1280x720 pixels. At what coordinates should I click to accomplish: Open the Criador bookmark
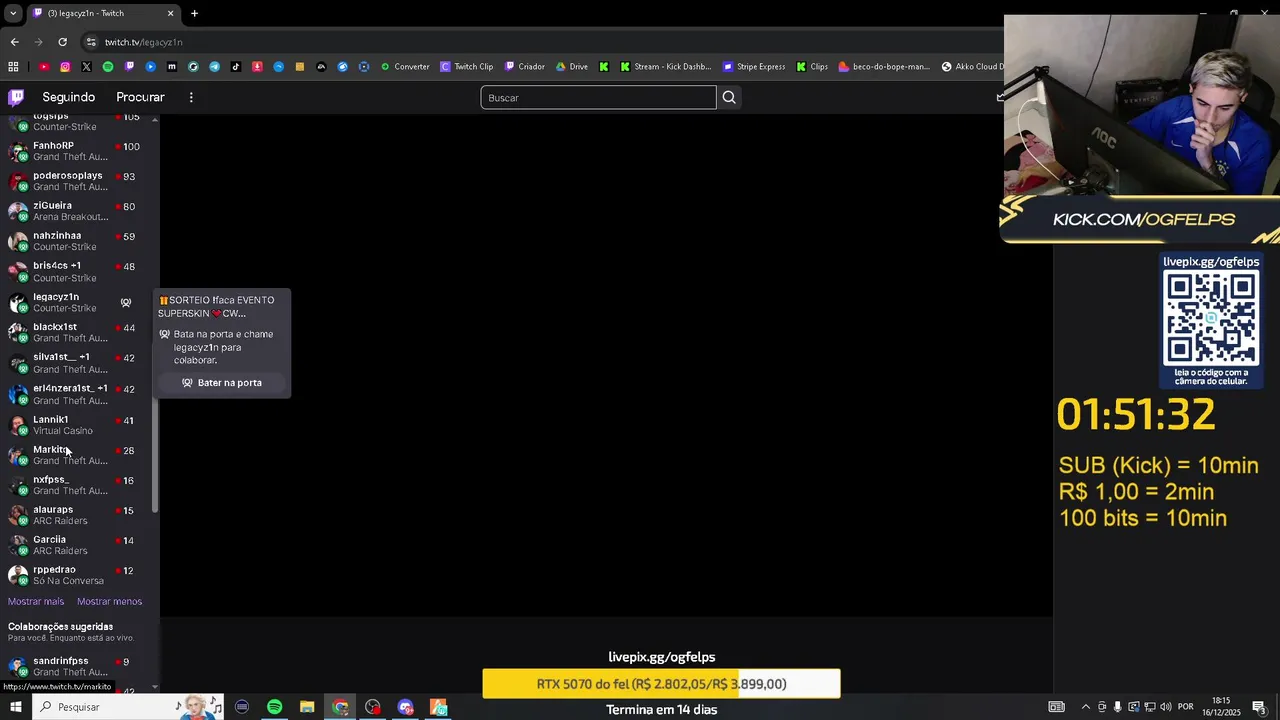pyautogui.click(x=525, y=67)
